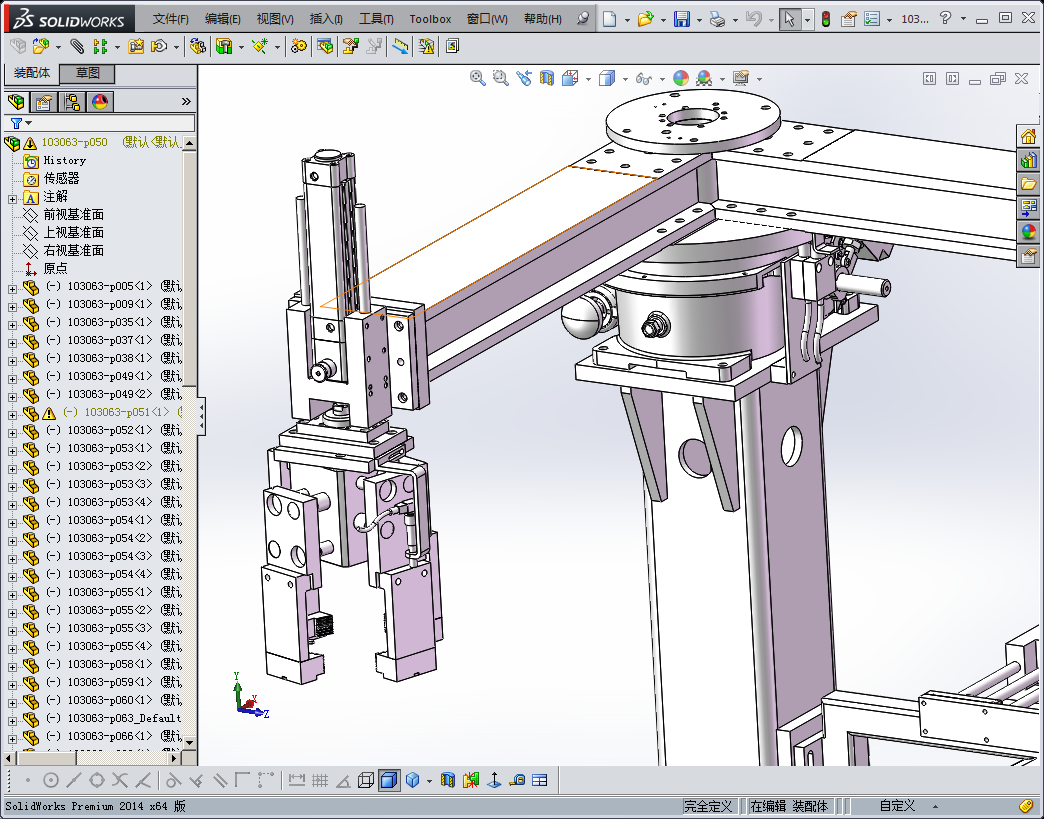Viewport: 1044px width, 819px height.
Task: Click the 自定义 units button in status bar
Action: click(x=897, y=806)
